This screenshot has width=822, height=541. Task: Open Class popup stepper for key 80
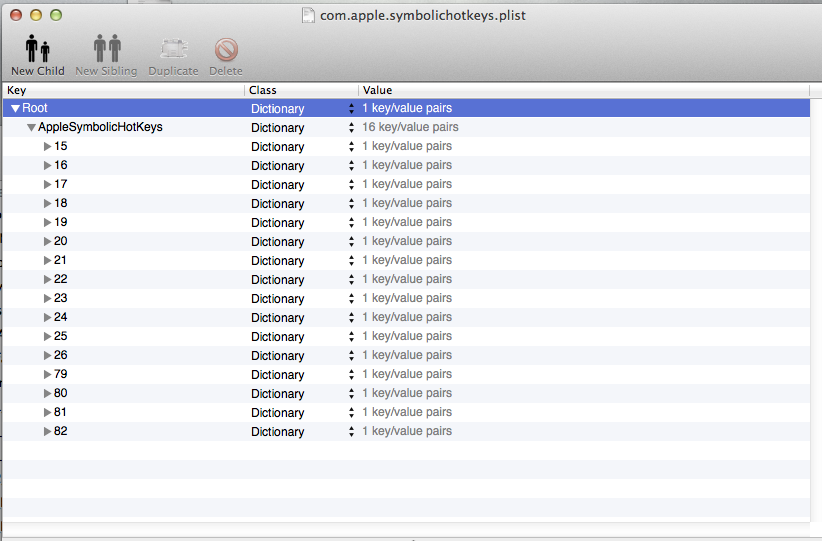coord(351,394)
